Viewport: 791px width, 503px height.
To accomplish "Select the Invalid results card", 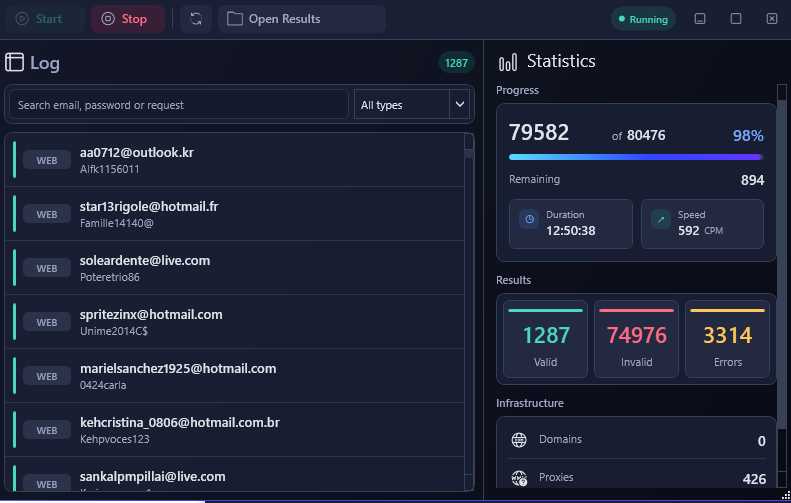I will tap(636, 339).
